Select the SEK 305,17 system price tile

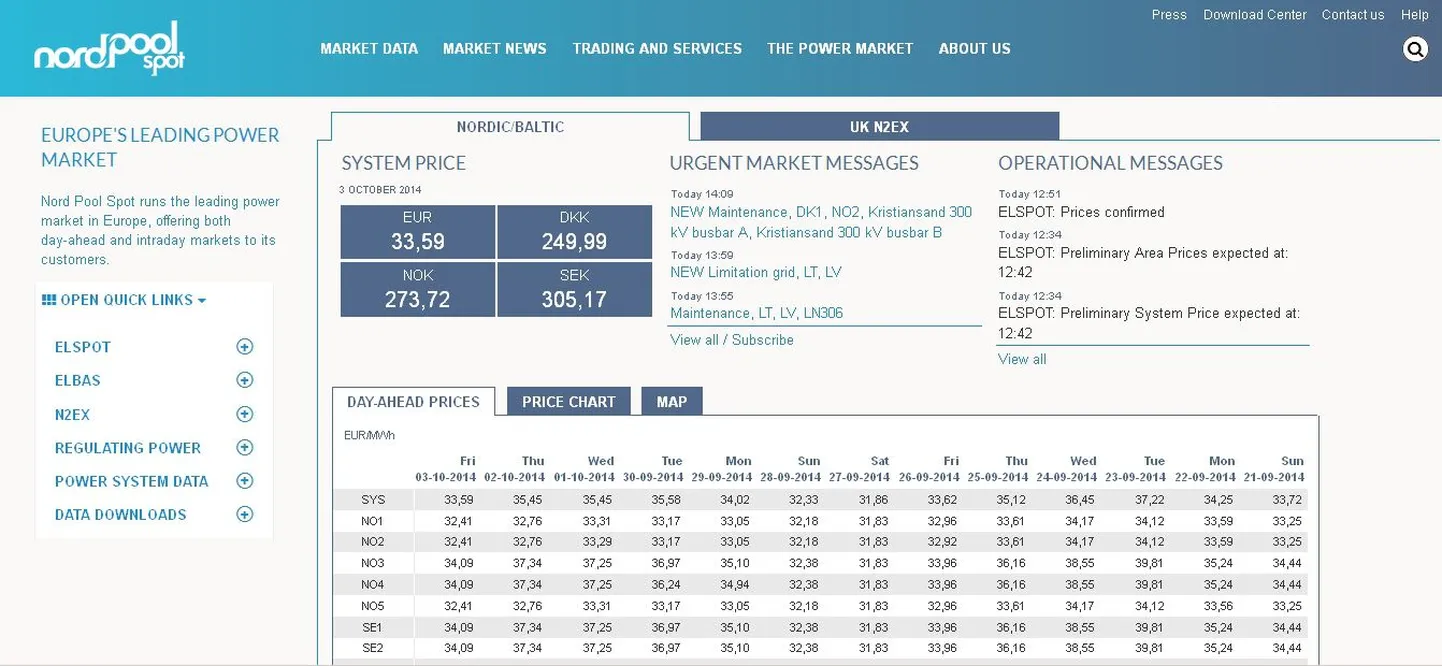click(574, 289)
